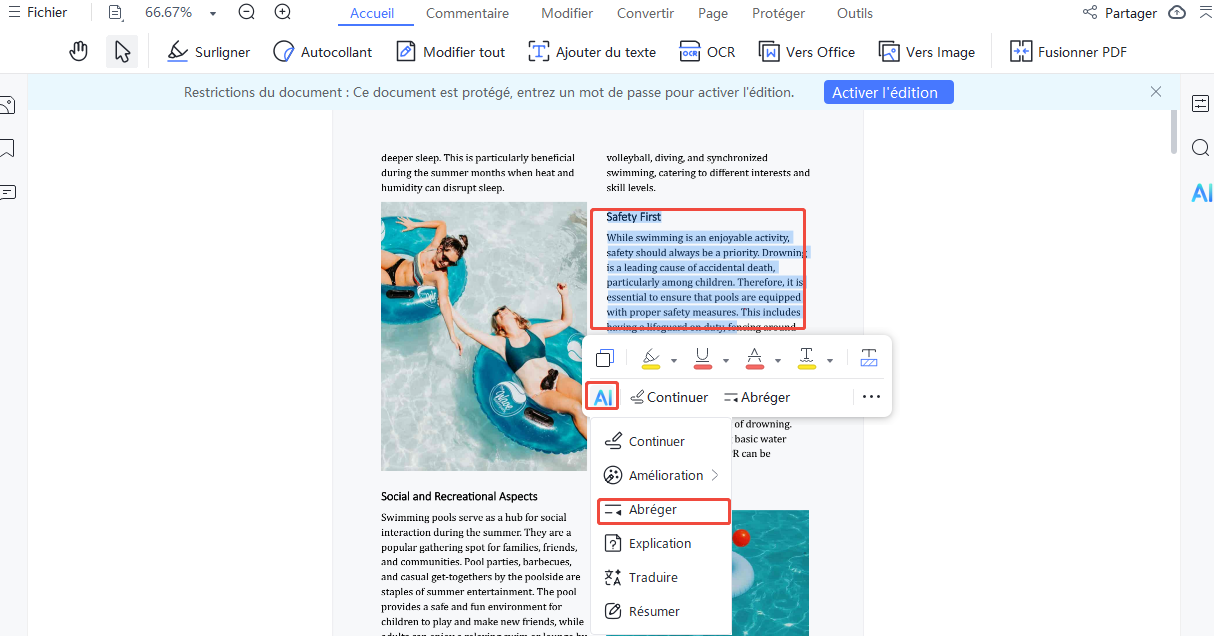Select the arrow cursor tool
Screen dimensions: 1214x636
click(122, 52)
